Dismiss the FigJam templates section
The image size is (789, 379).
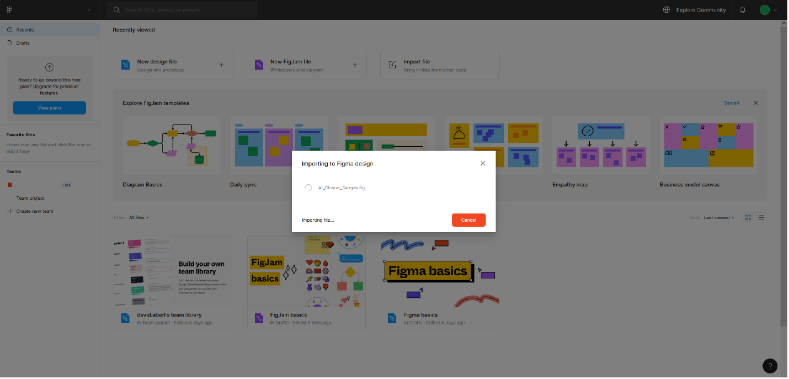coord(755,103)
